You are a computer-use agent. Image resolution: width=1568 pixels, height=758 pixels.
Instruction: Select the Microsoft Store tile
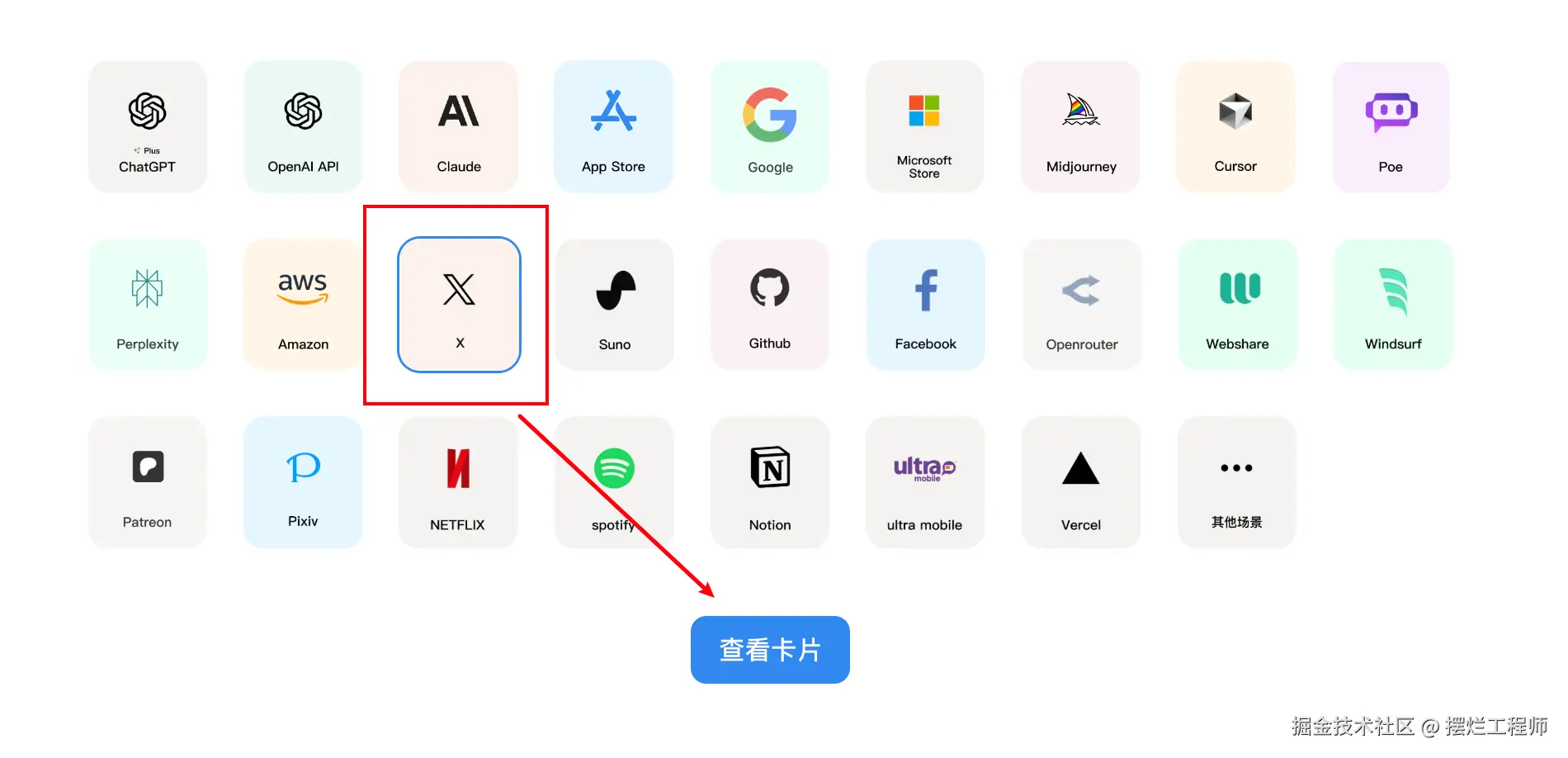(924, 126)
